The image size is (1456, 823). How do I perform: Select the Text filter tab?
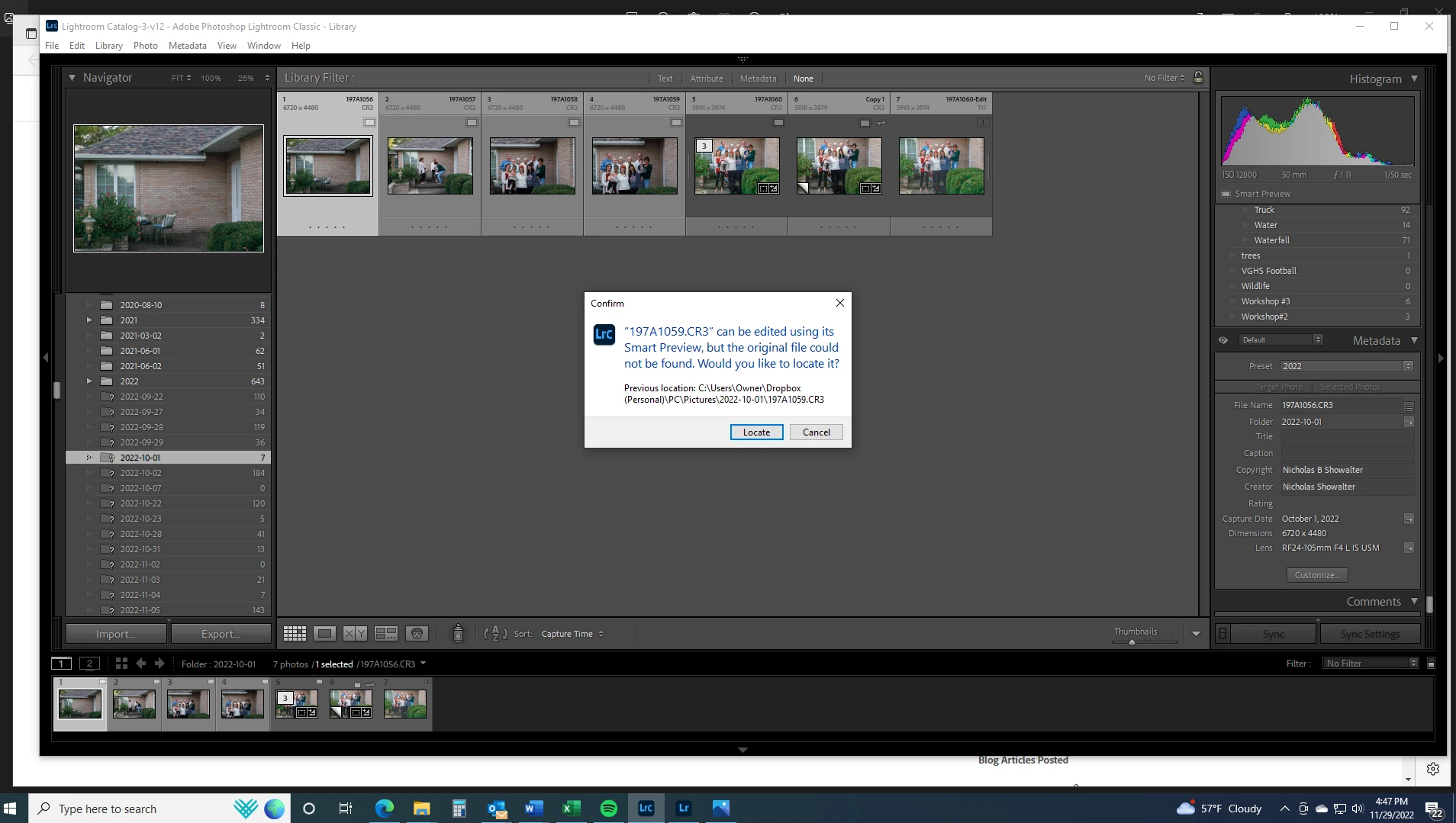click(665, 79)
